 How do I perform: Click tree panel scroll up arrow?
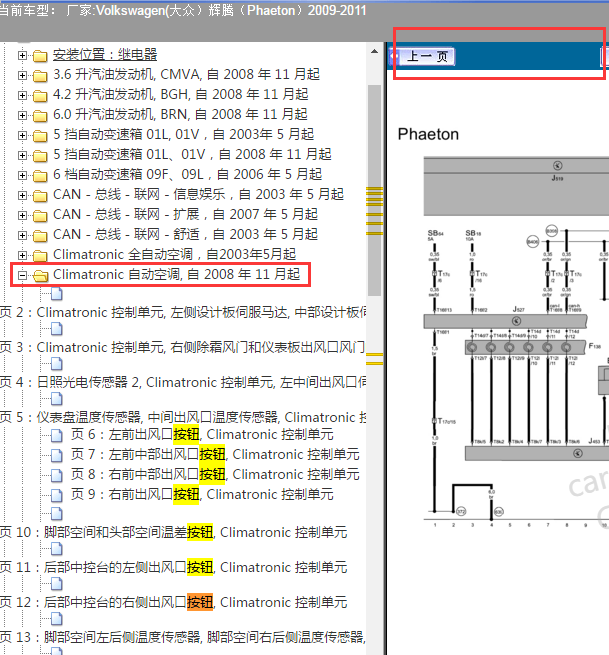[x=374, y=52]
